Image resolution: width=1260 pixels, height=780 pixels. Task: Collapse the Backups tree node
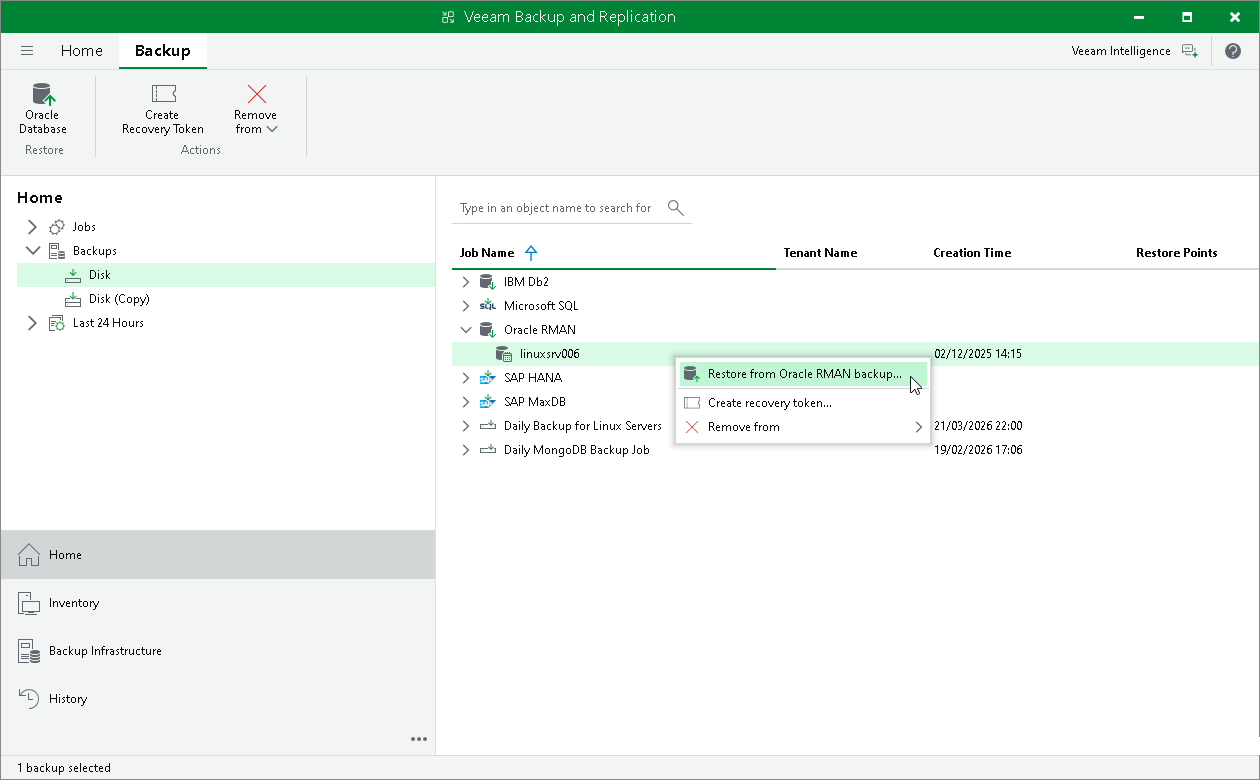32,251
